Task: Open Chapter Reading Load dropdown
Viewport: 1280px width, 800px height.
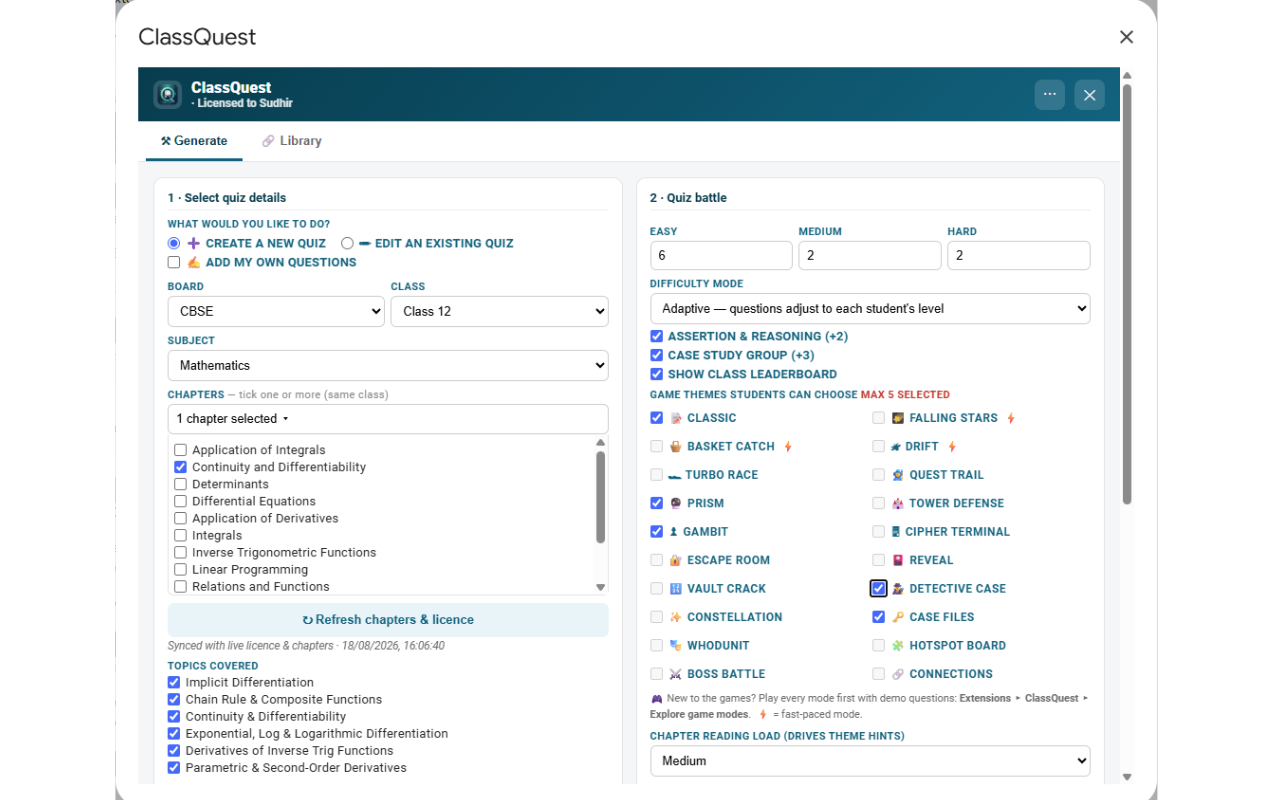Action: 870,761
